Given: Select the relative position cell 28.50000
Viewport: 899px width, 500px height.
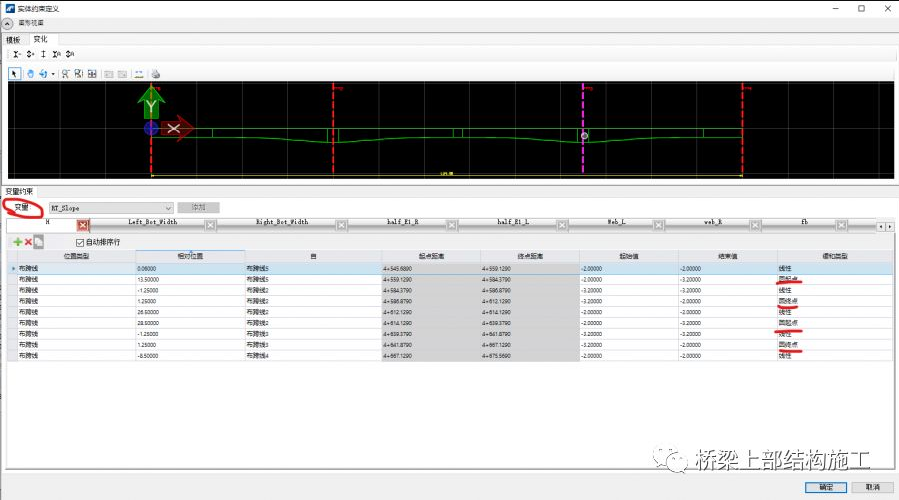Looking at the screenshot, I should click(x=190, y=323).
